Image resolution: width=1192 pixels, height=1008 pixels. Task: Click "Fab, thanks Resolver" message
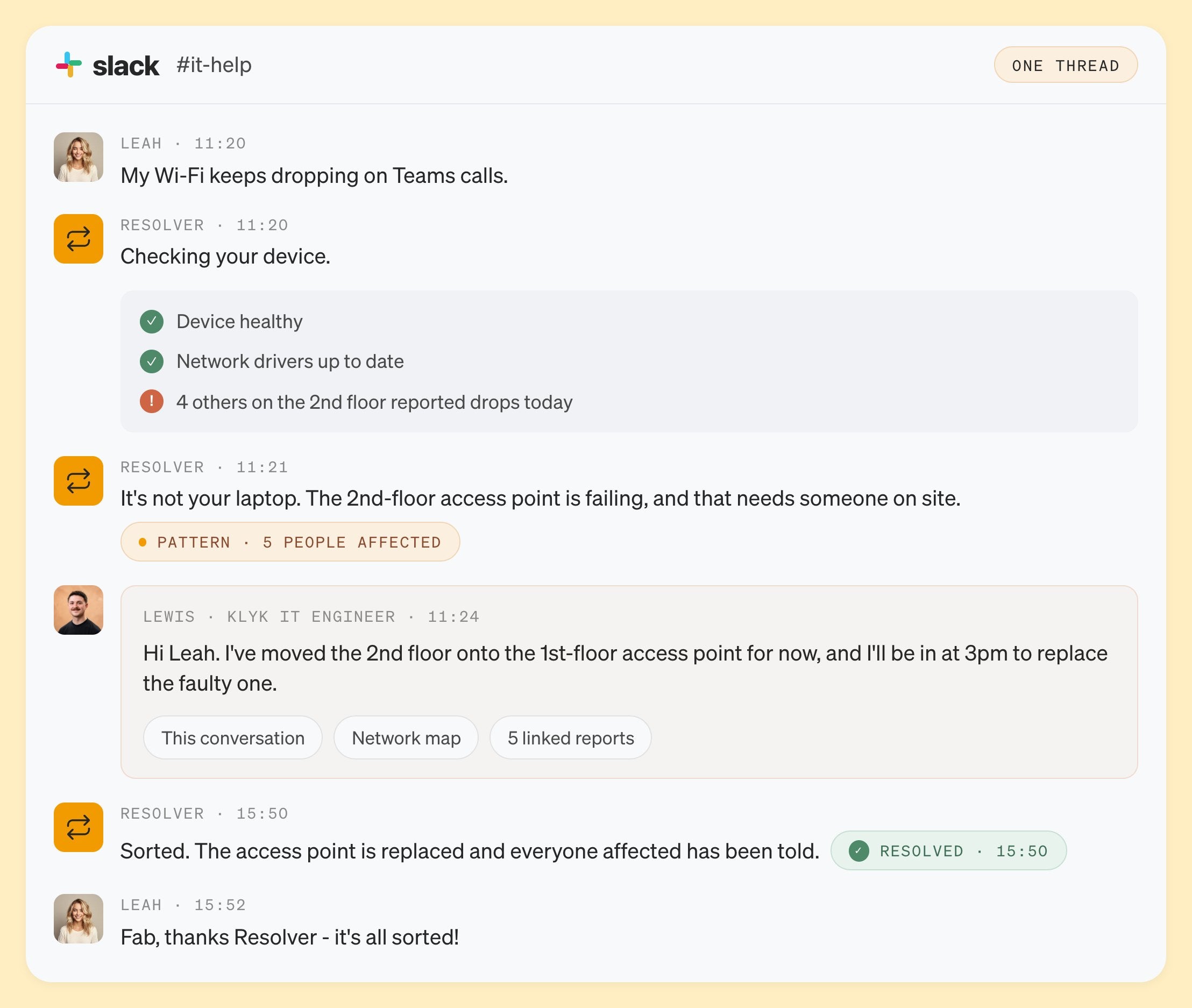pos(290,937)
